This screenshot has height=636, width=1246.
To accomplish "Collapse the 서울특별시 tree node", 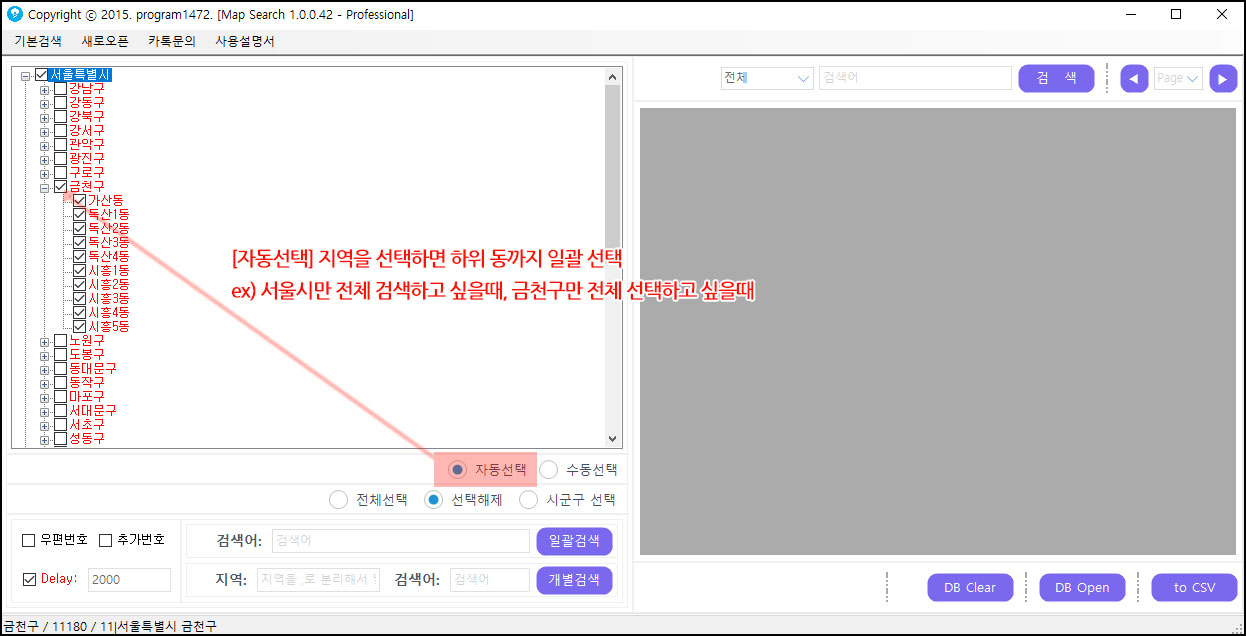I will [x=25, y=75].
